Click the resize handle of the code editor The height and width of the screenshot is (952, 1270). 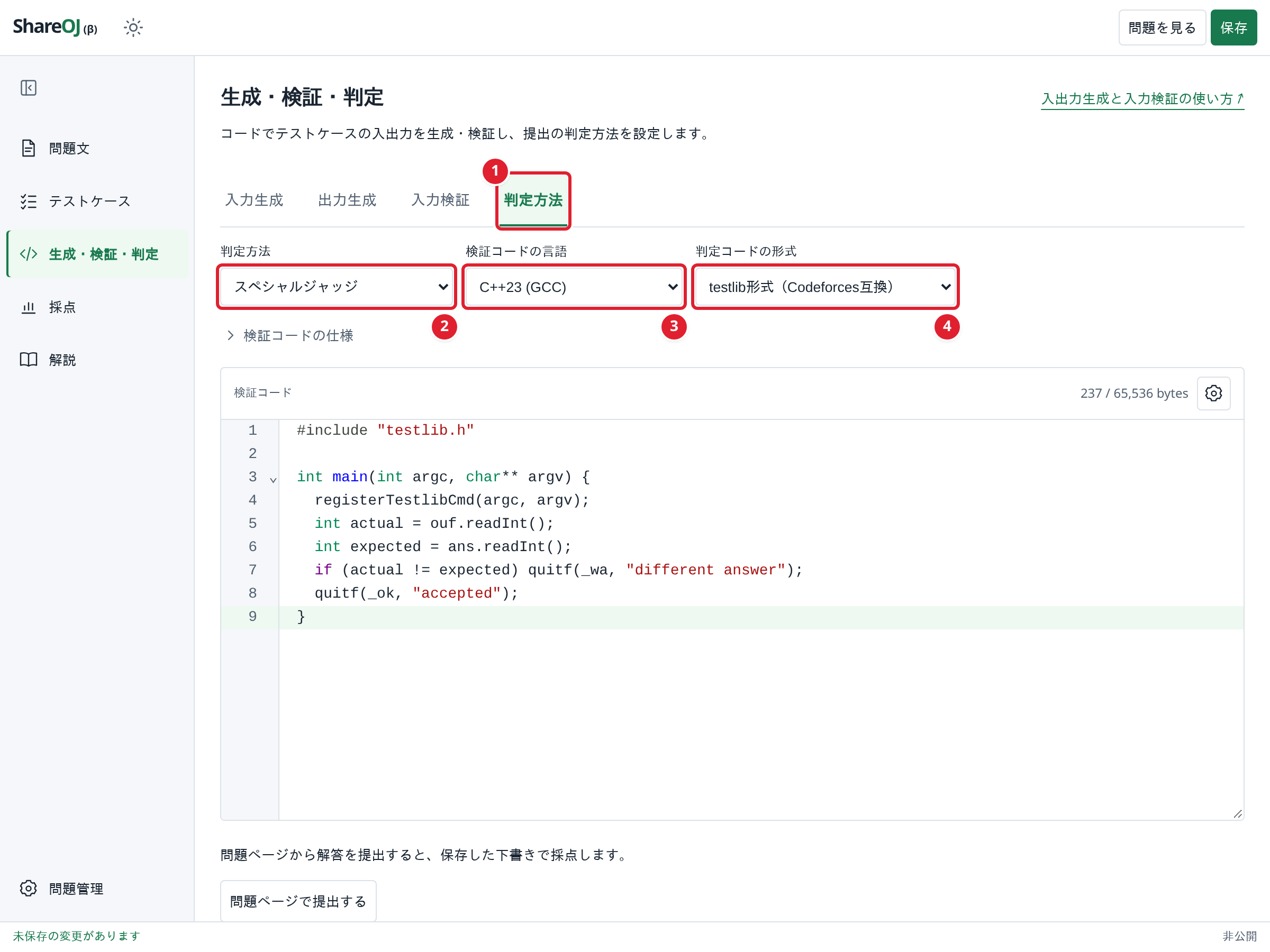(1237, 814)
